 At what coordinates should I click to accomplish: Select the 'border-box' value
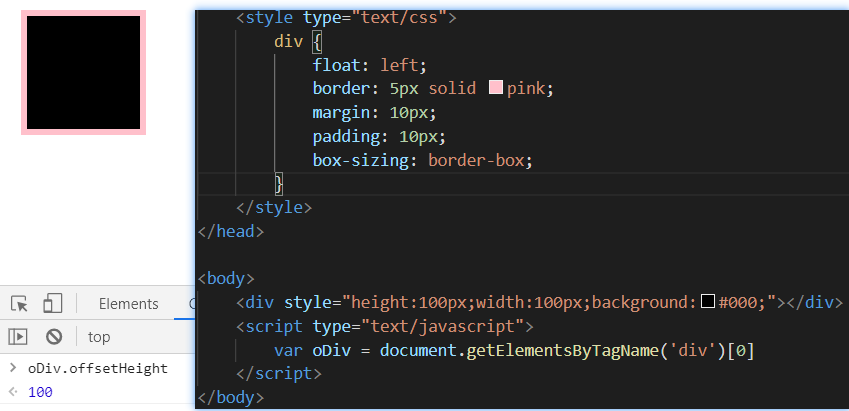[476, 160]
